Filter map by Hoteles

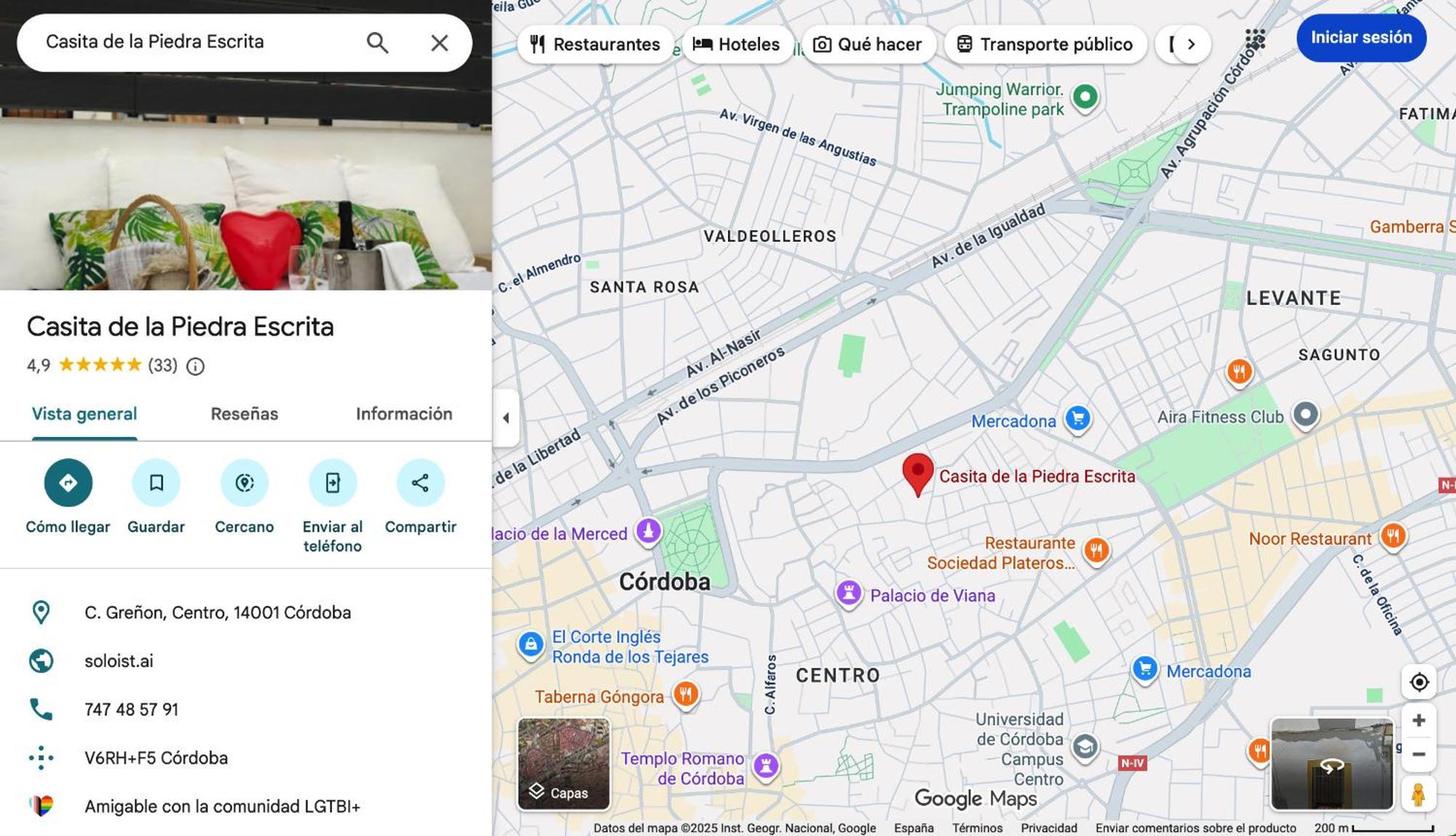(737, 44)
